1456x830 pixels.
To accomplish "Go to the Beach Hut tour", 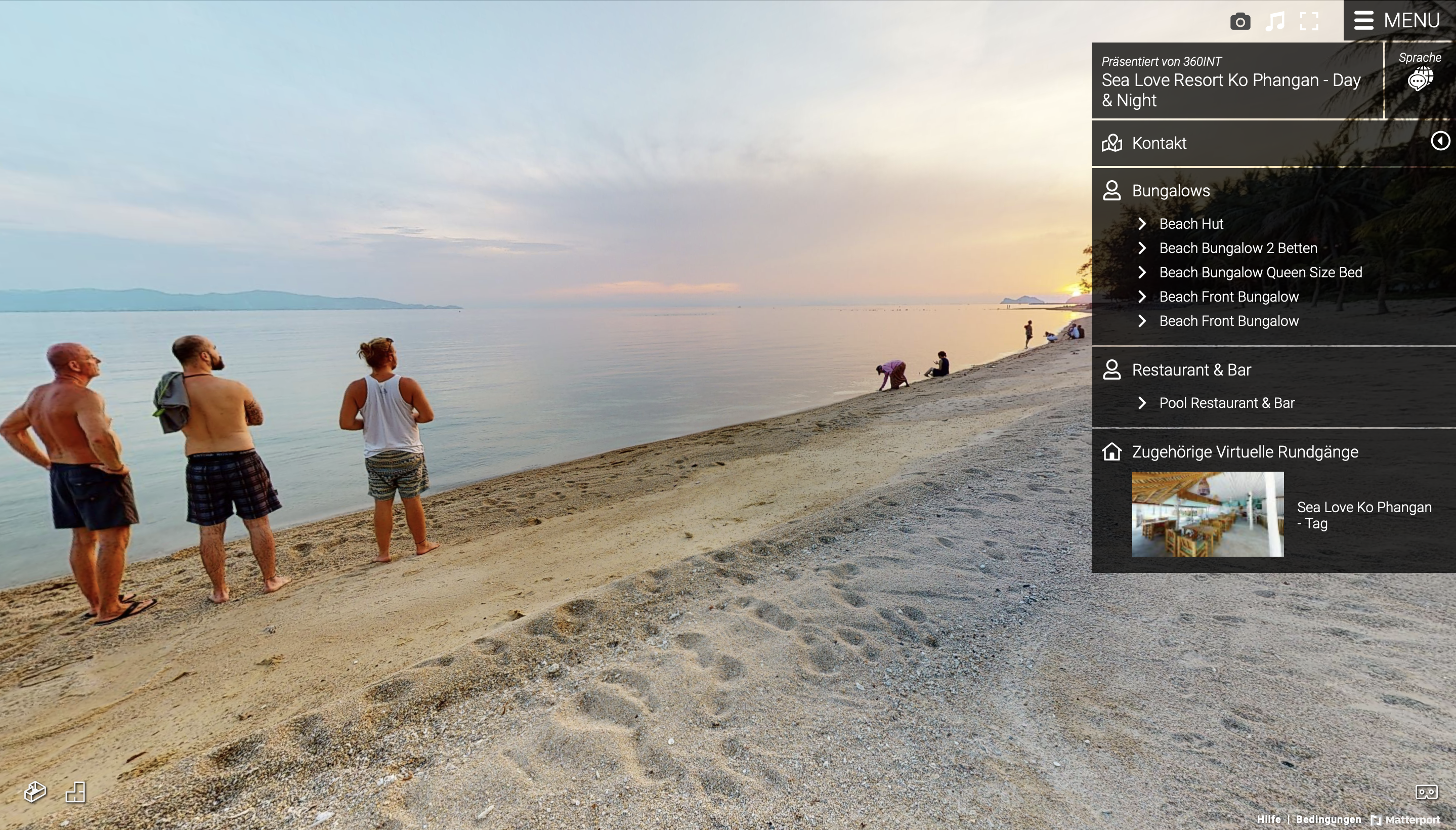I will pos(1191,224).
